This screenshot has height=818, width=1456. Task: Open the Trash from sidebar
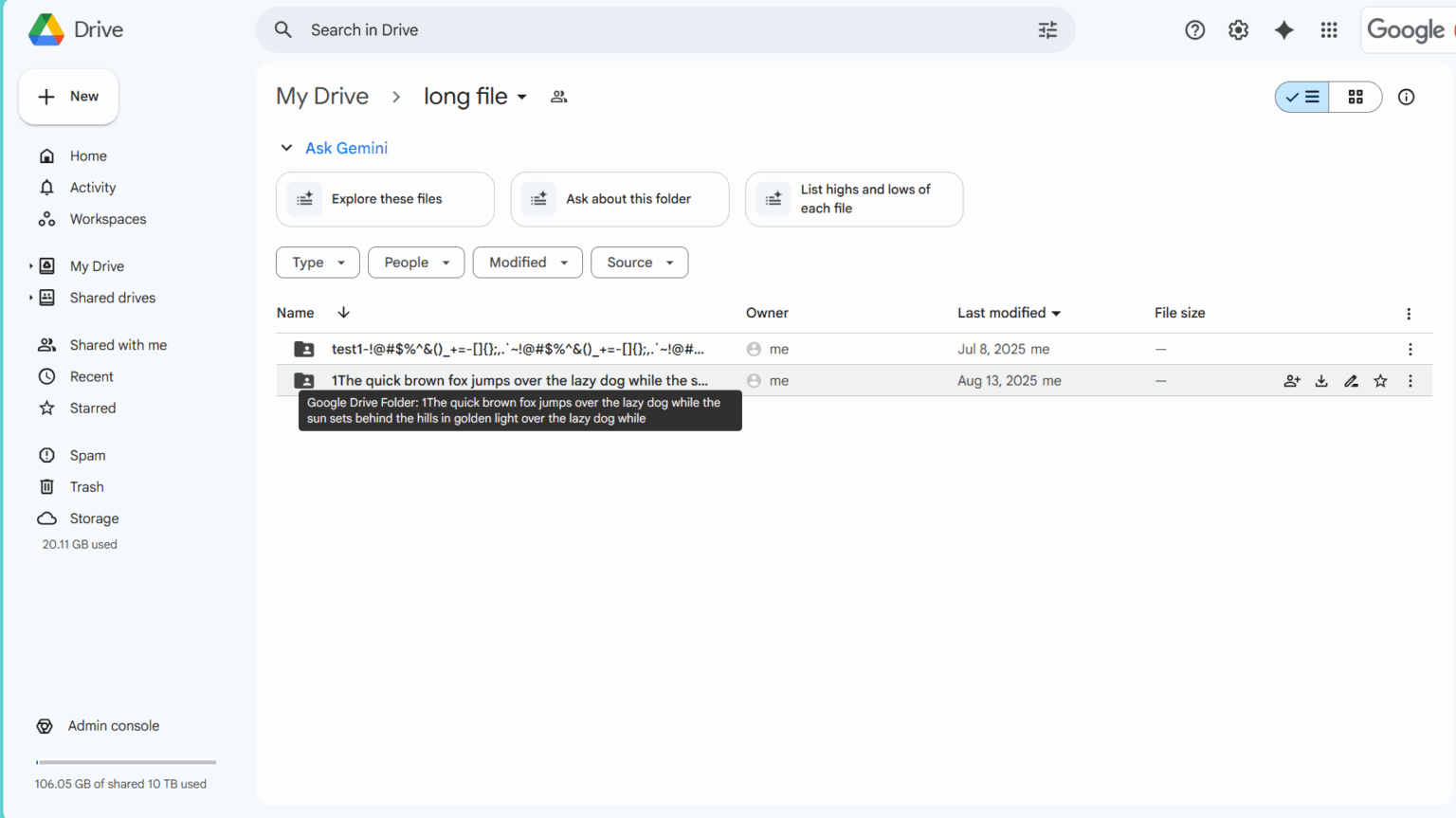point(85,486)
